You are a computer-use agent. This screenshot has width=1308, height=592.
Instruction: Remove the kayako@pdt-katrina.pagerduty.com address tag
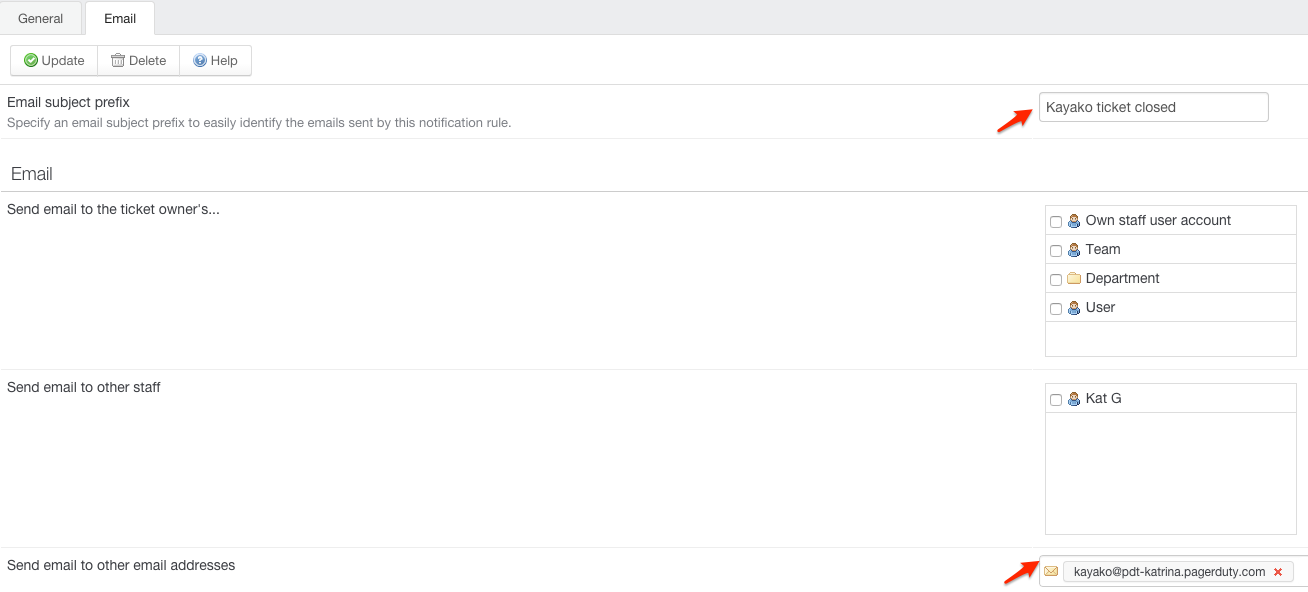[x=1278, y=572]
